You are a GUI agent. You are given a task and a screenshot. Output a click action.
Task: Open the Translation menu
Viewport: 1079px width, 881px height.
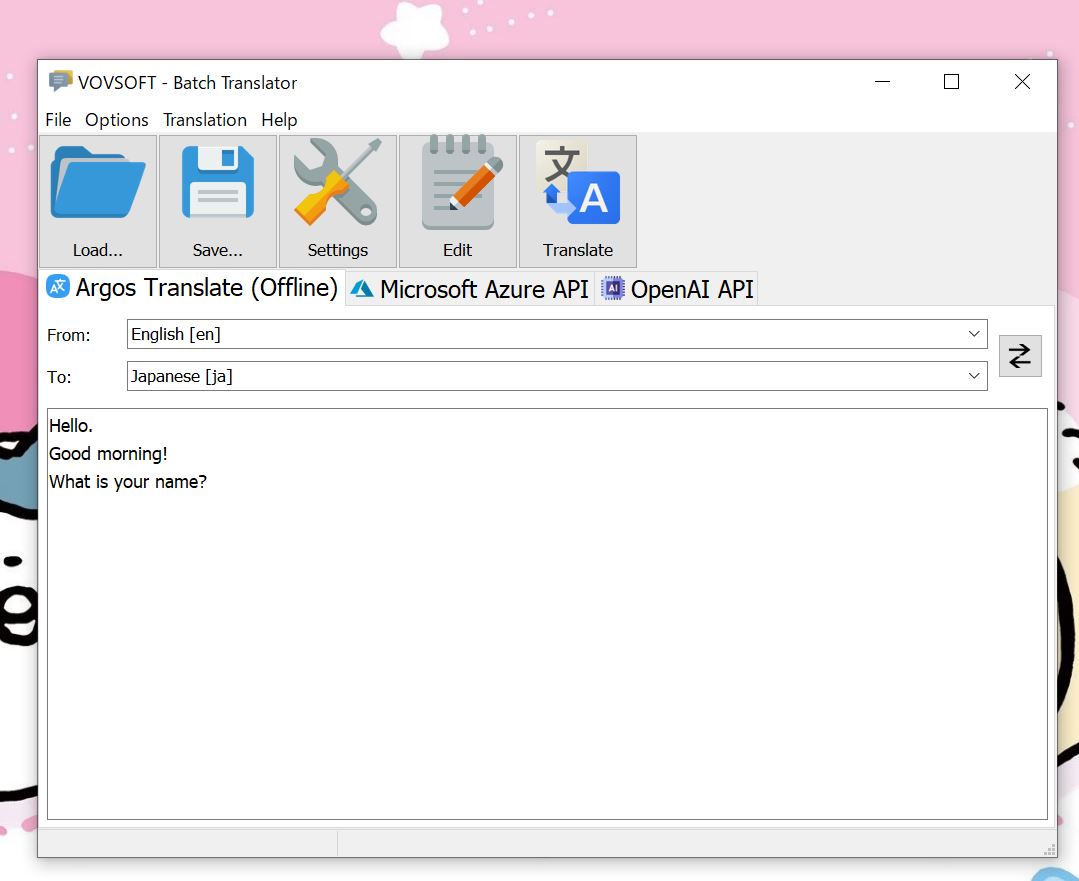click(x=205, y=120)
